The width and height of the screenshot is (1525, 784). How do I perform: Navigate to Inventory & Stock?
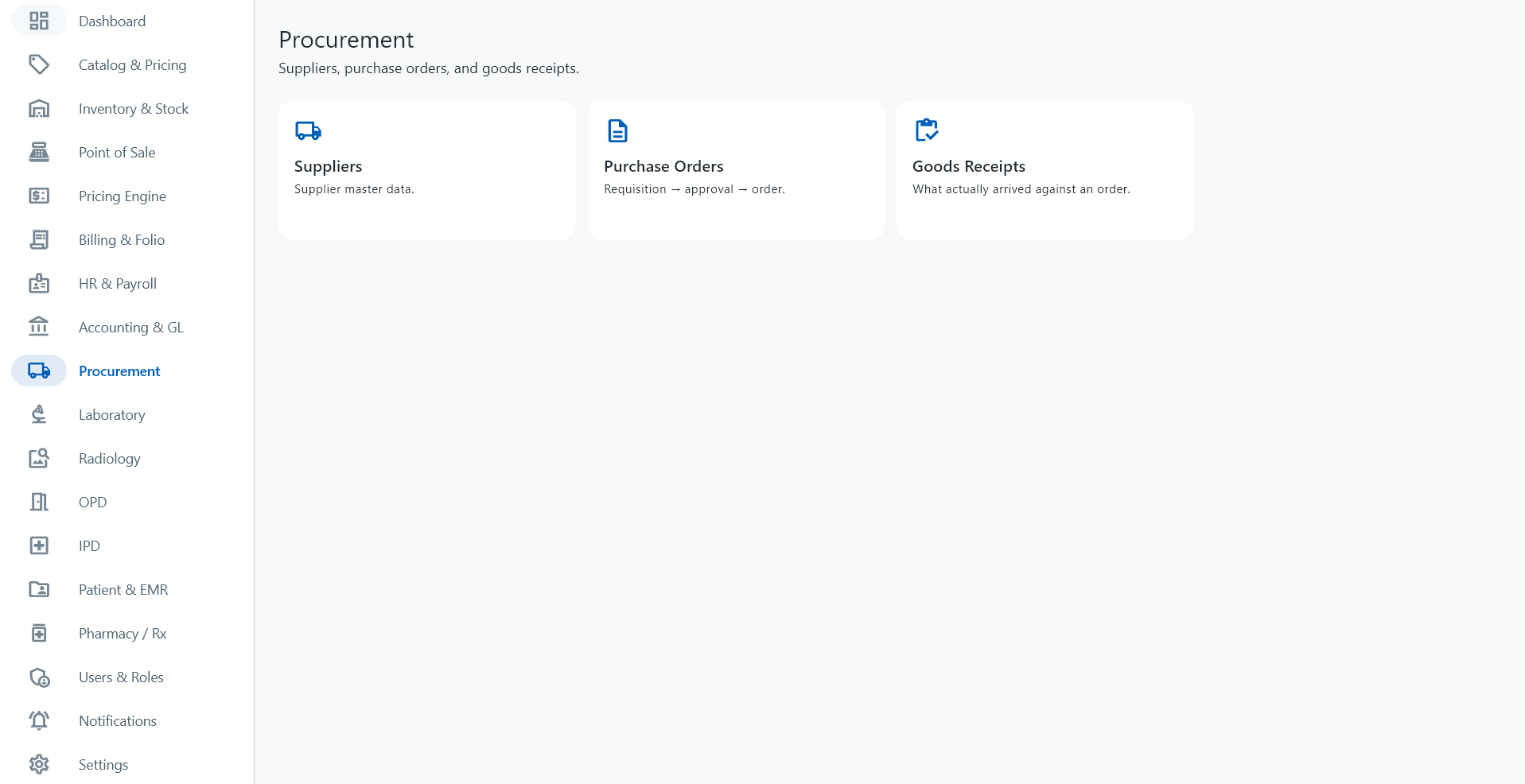coord(134,109)
